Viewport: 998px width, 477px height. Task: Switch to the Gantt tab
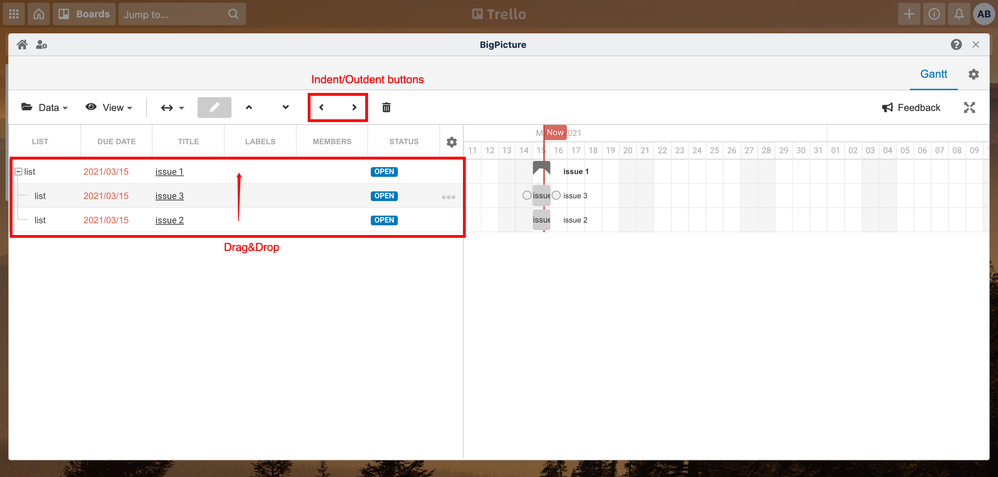pyautogui.click(x=934, y=74)
